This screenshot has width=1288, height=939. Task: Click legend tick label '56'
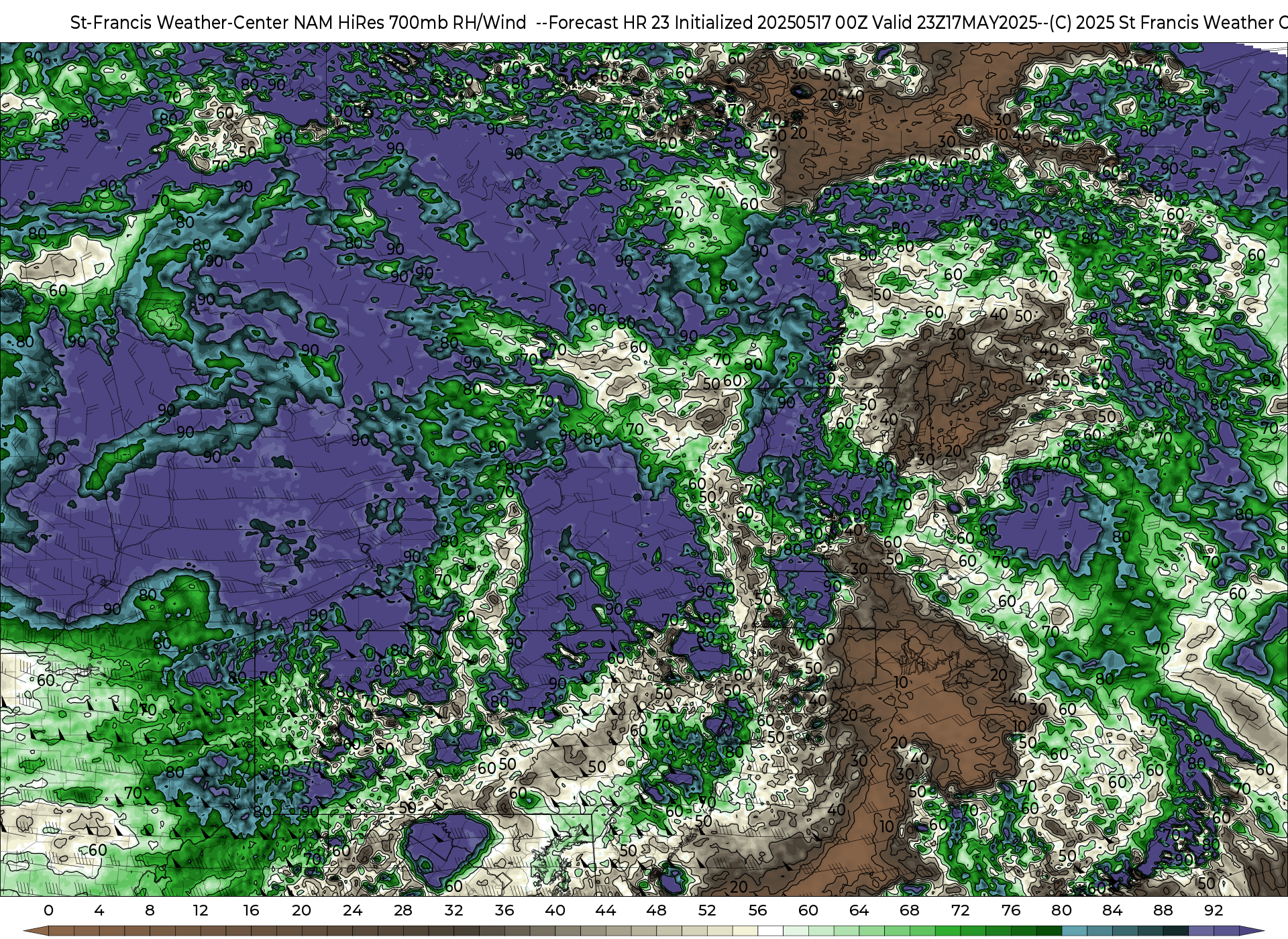point(758,911)
